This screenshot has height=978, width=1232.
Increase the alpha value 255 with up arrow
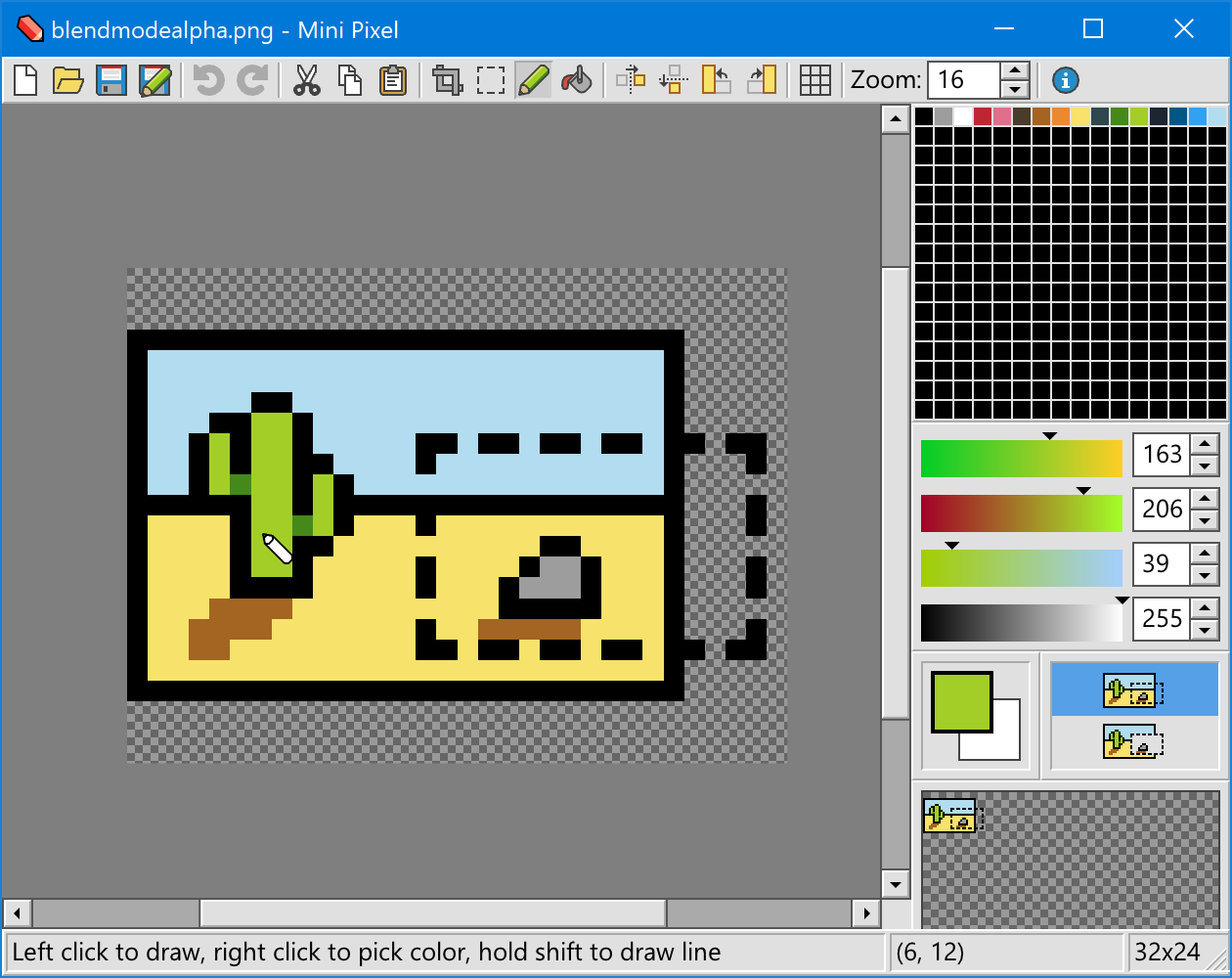click(1205, 607)
